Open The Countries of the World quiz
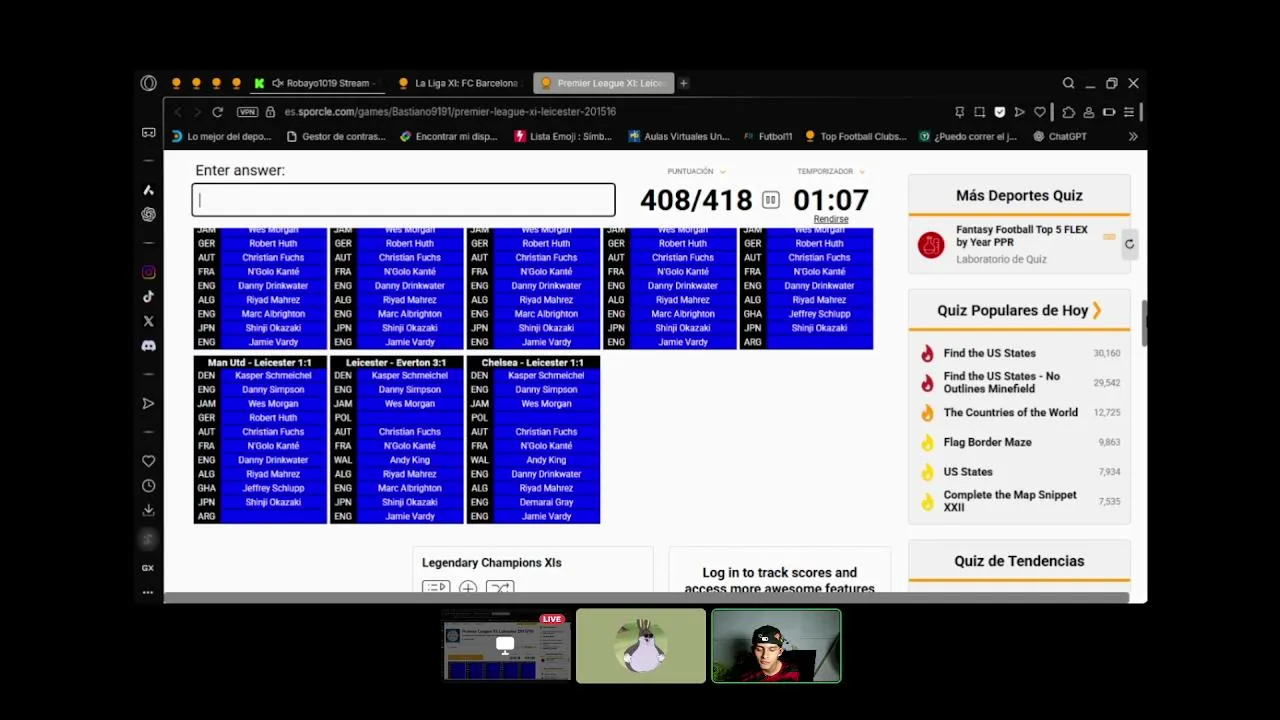Viewport: 1280px width, 720px height. pyautogui.click(x=1011, y=412)
